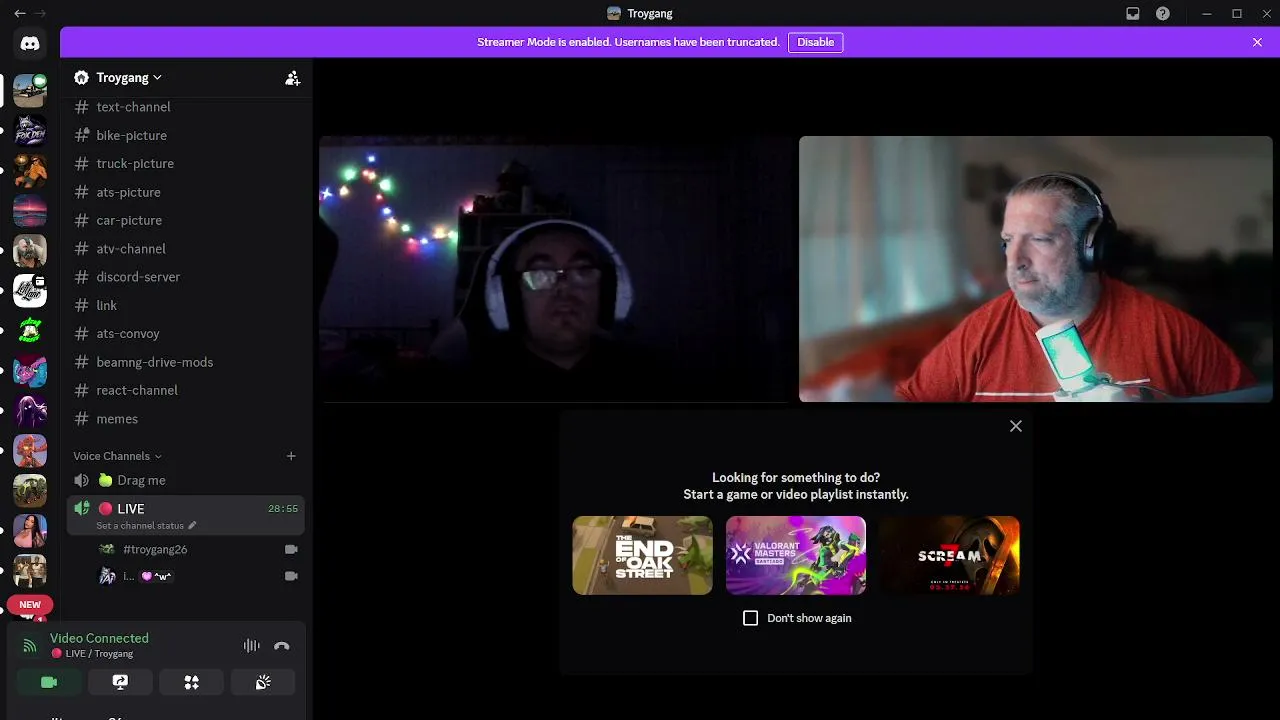Launch The End of Oak Street card
Viewport: 1280px width, 720px height.
pyautogui.click(x=642, y=555)
